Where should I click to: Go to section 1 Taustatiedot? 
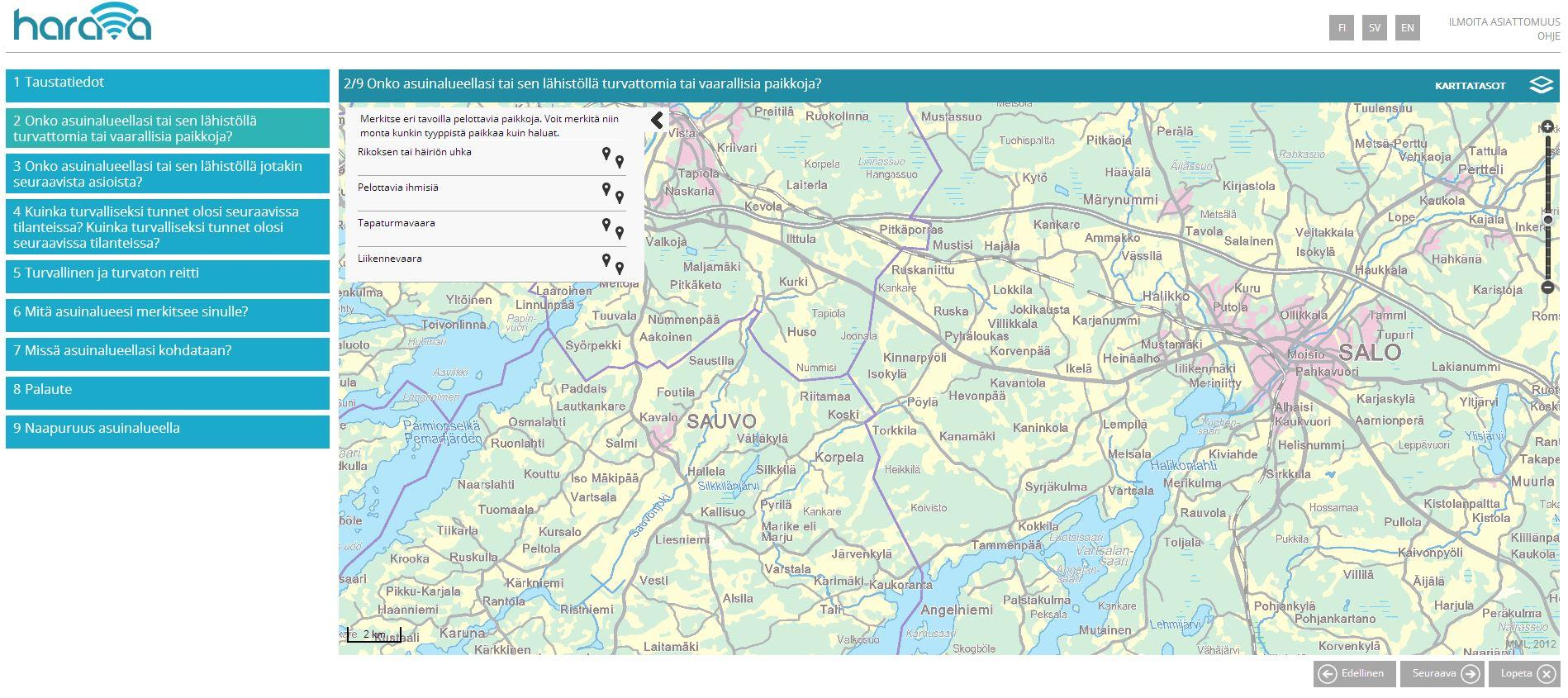click(x=168, y=86)
